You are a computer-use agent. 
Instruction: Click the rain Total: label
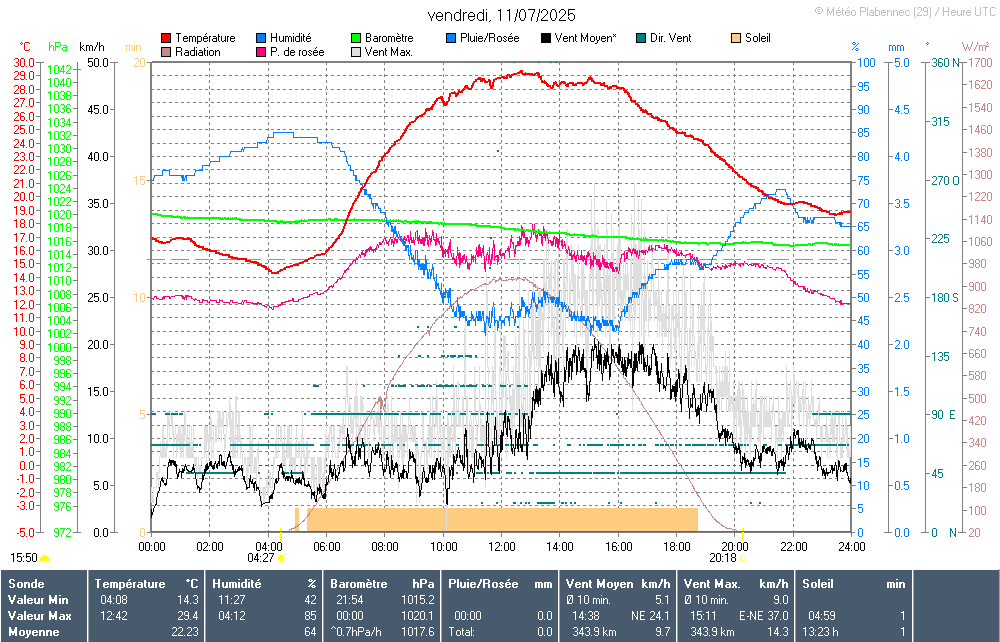(461, 632)
